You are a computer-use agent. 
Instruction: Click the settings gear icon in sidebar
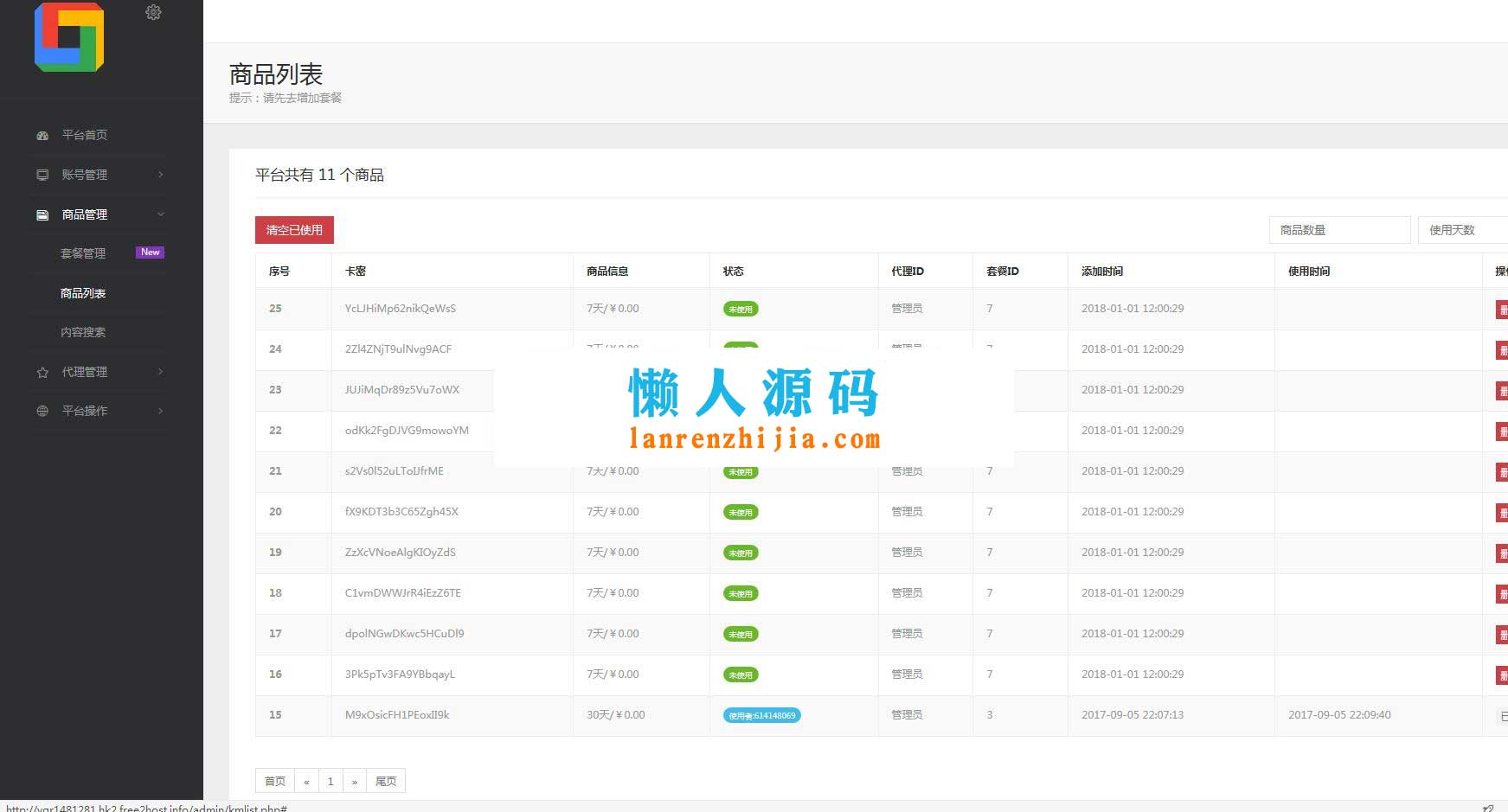click(153, 13)
